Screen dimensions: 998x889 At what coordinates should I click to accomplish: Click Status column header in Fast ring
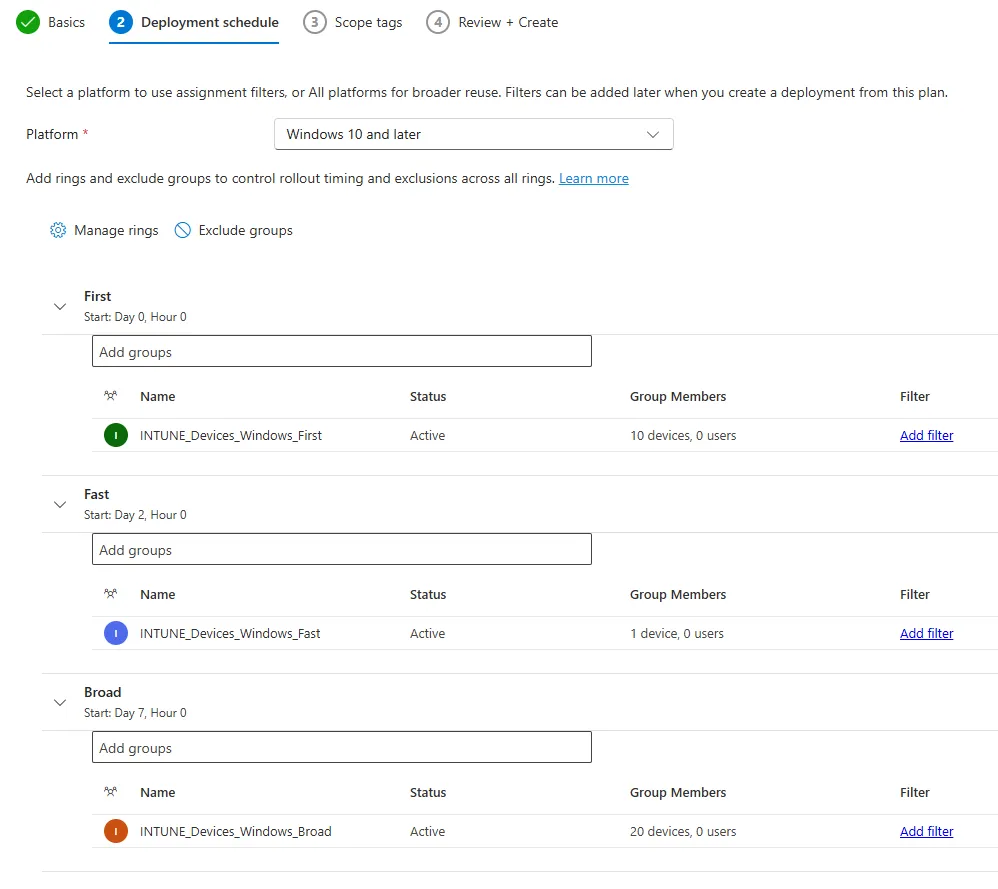coord(428,594)
